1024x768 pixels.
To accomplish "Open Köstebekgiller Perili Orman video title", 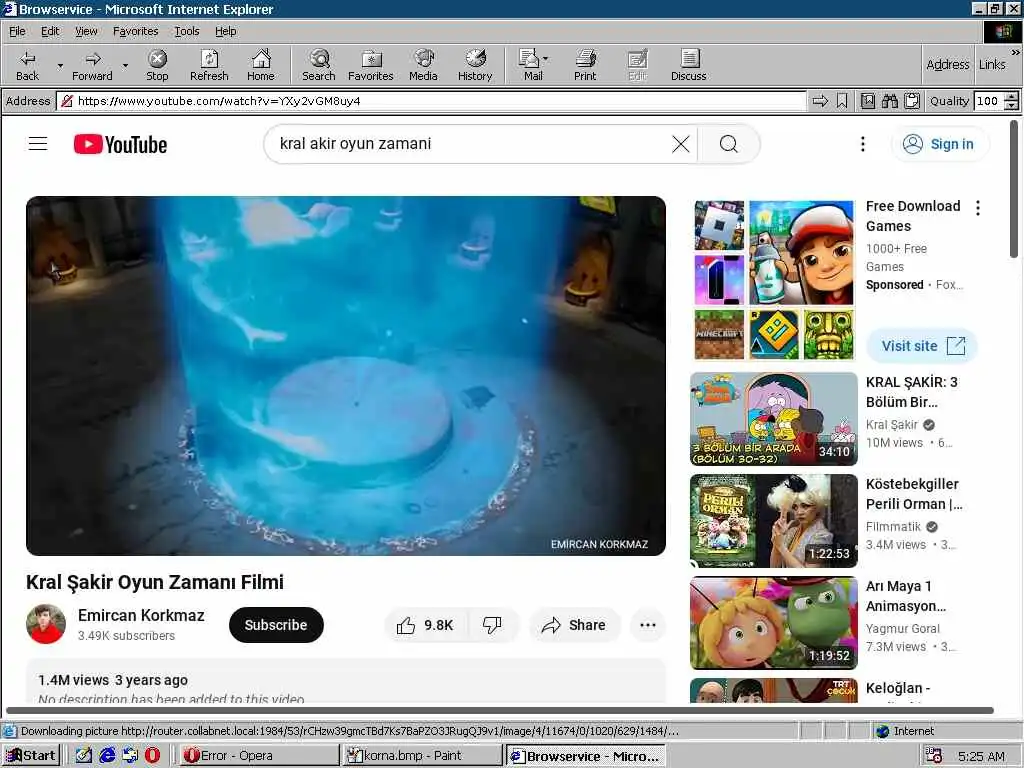I will [914, 494].
